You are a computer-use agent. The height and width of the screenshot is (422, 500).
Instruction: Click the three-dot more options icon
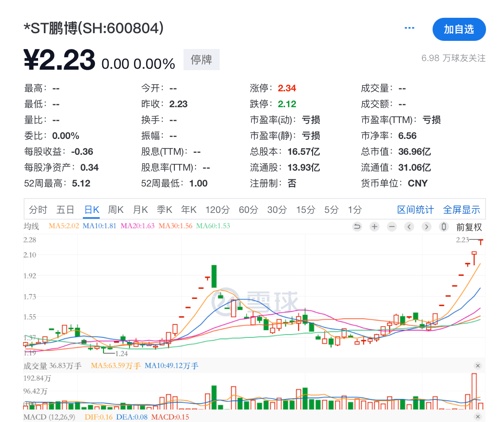point(409,28)
